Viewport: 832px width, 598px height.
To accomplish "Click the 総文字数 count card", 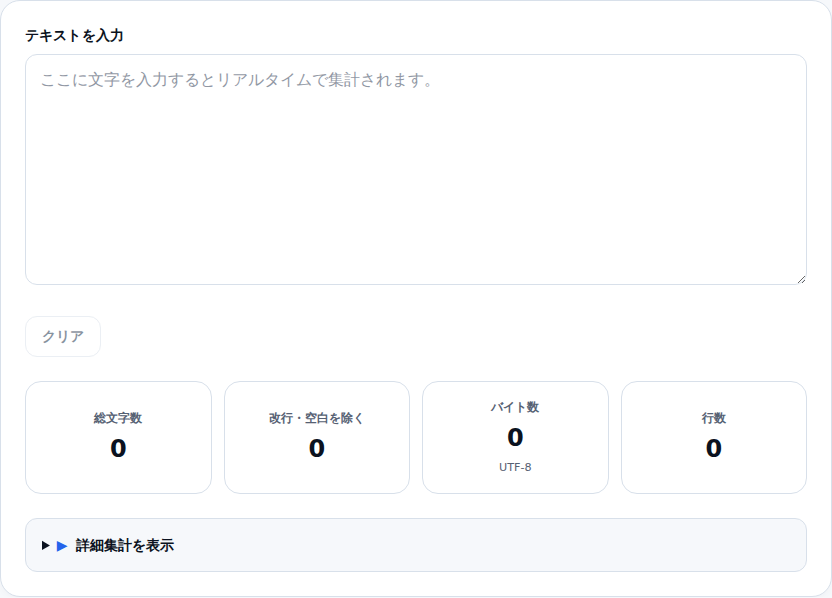I will coord(118,437).
